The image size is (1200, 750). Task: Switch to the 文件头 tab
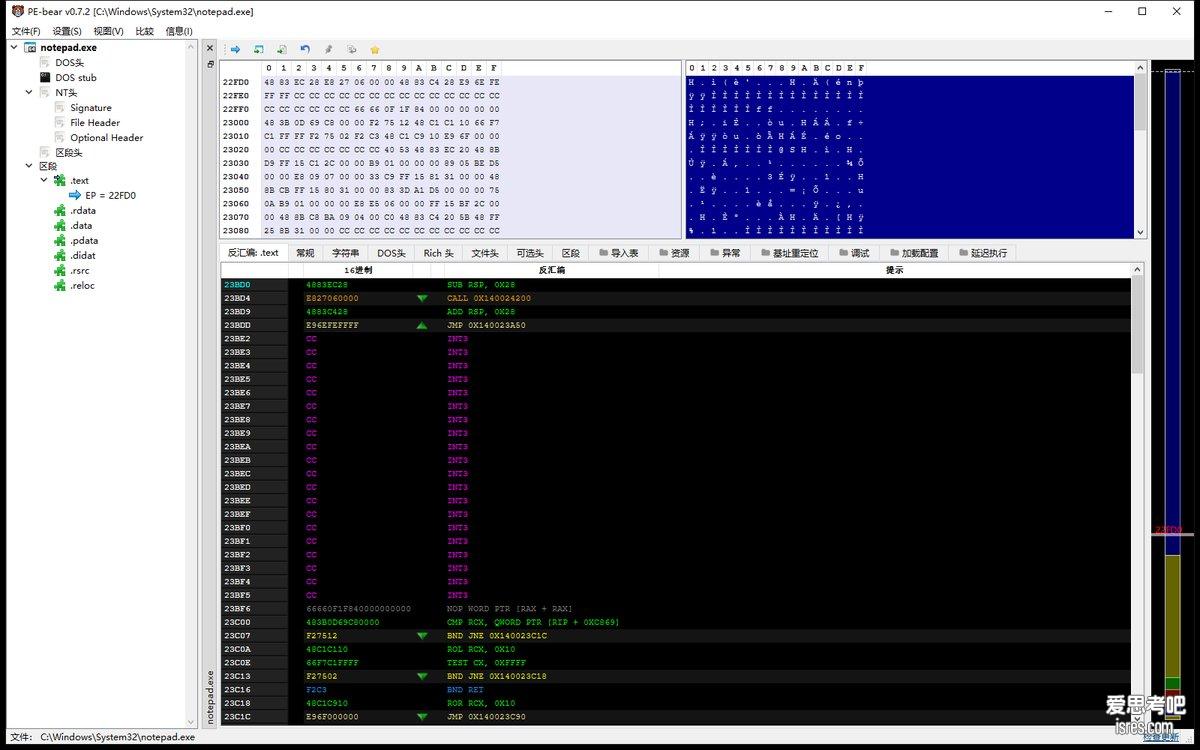click(485, 253)
